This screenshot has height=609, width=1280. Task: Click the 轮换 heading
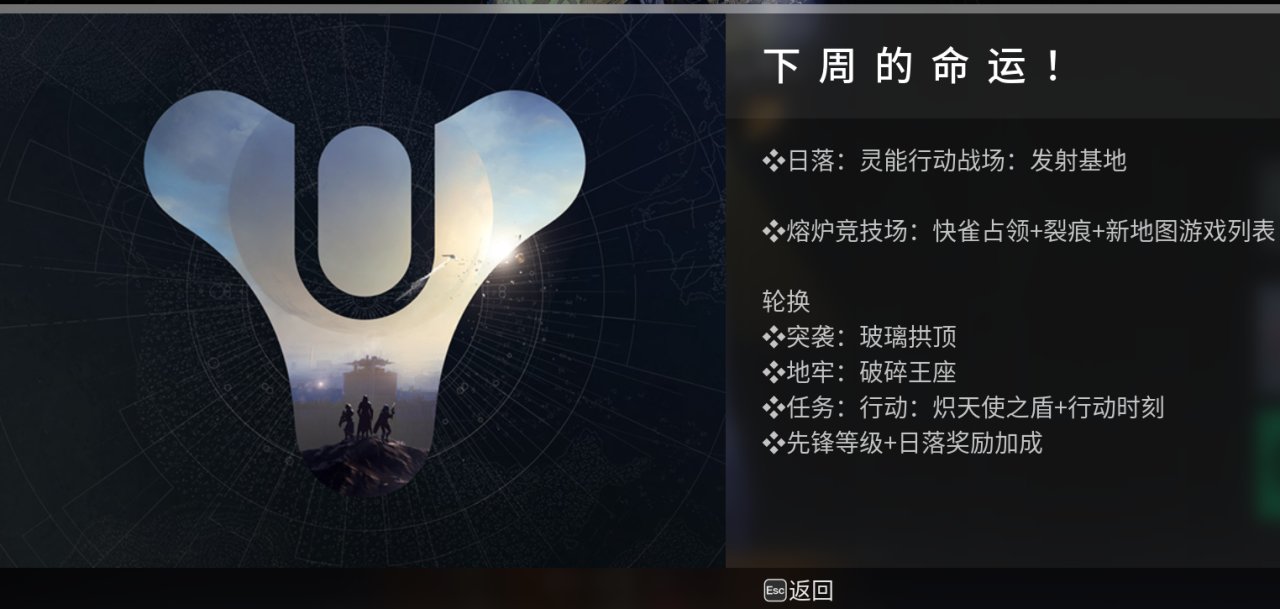click(x=786, y=302)
